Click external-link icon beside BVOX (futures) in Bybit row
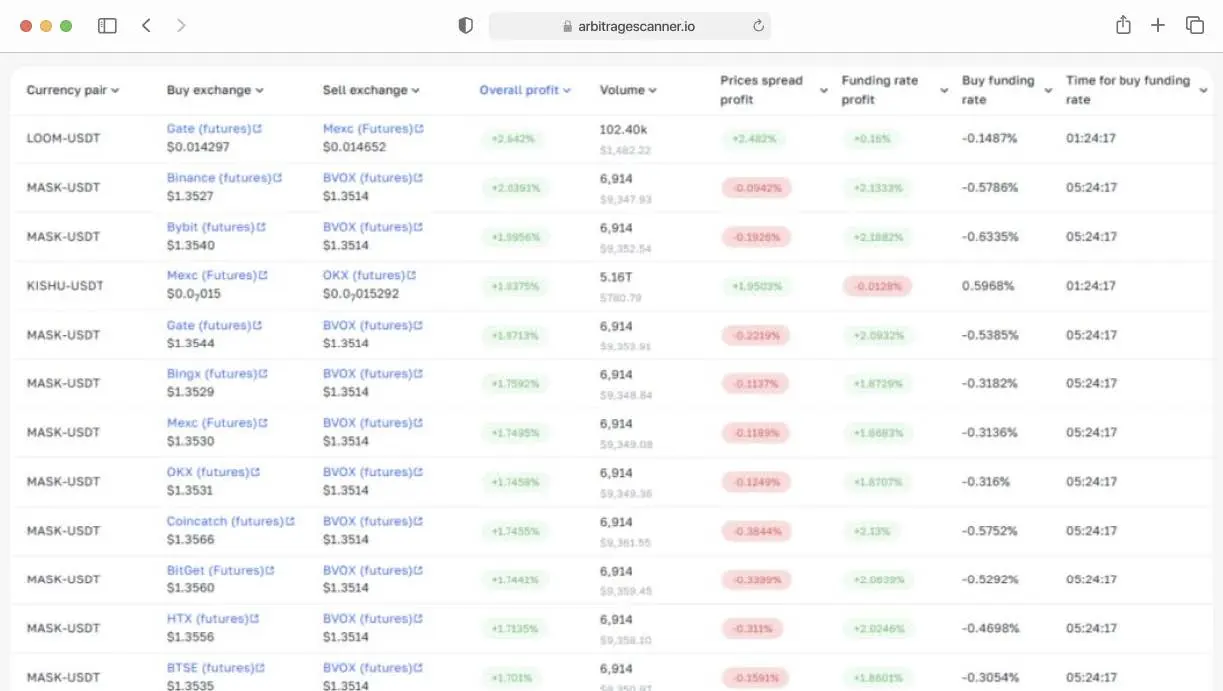The width and height of the screenshot is (1223, 691). 419,227
